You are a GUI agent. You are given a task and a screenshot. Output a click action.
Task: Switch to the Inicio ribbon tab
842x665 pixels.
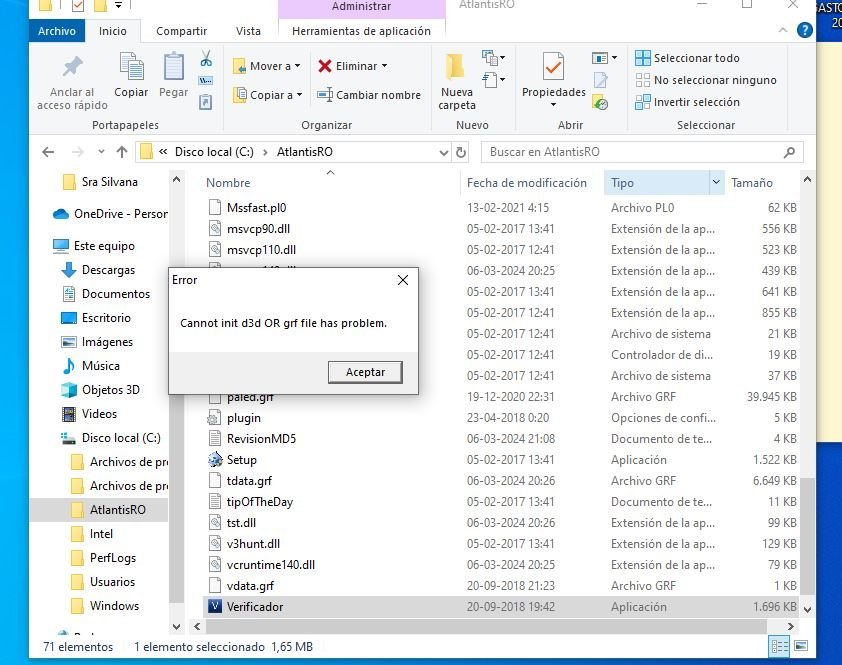pyautogui.click(x=113, y=31)
